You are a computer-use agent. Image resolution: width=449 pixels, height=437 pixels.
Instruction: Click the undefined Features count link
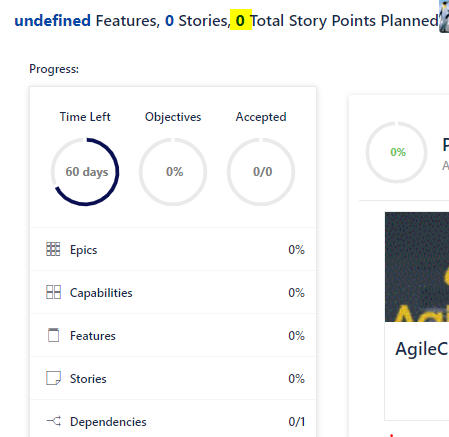point(53,21)
